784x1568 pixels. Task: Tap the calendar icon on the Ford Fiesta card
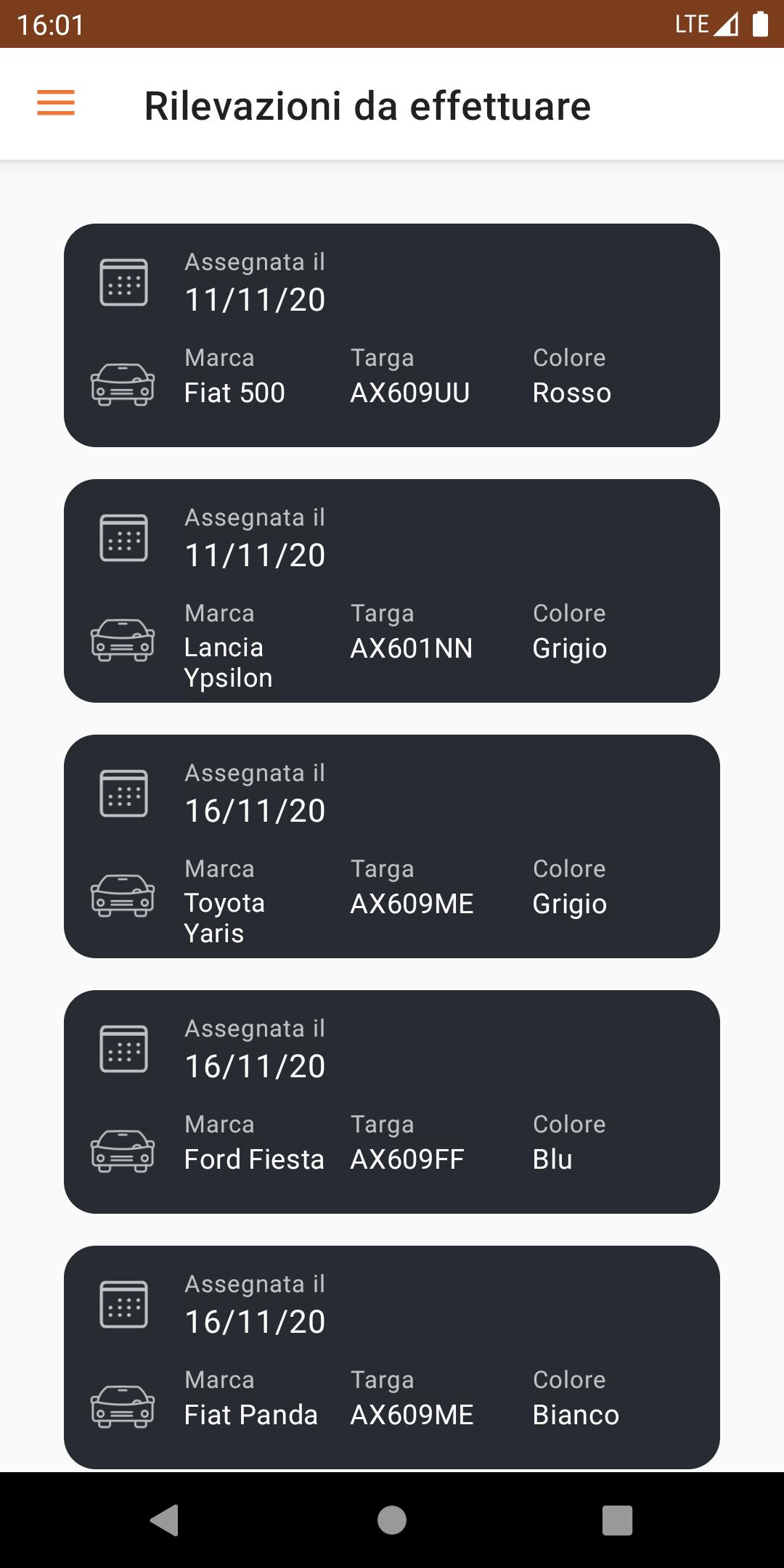click(123, 1048)
